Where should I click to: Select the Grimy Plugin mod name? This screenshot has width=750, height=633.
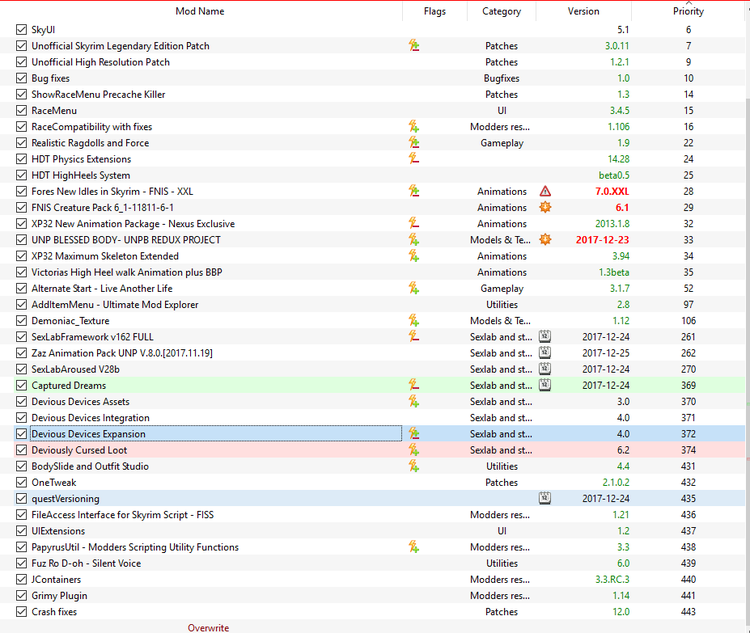59,596
